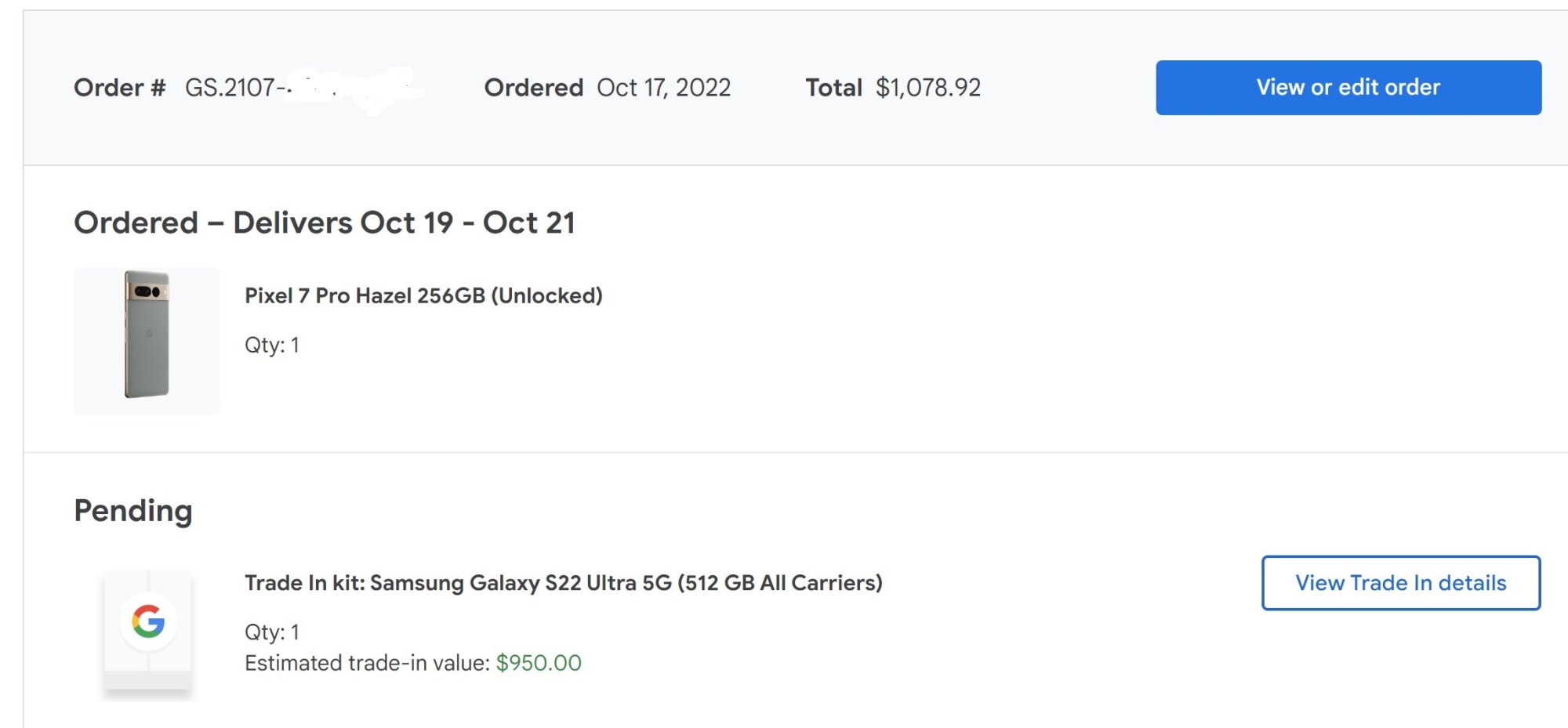Open View Trade In details

point(1400,583)
